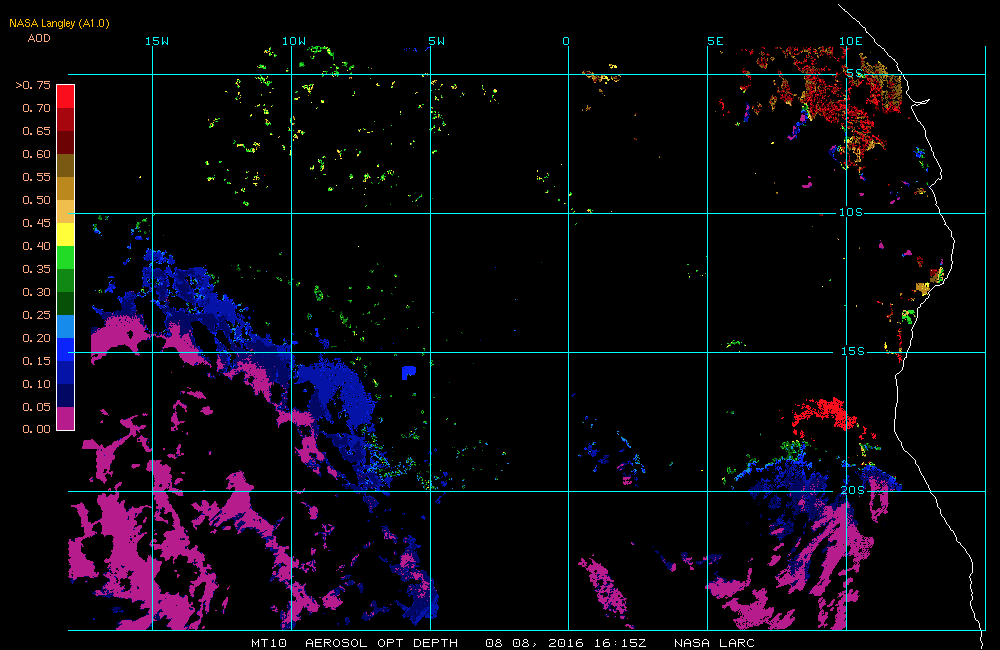
Task: Click the '10W' longitude label
Action: (x=294, y=41)
